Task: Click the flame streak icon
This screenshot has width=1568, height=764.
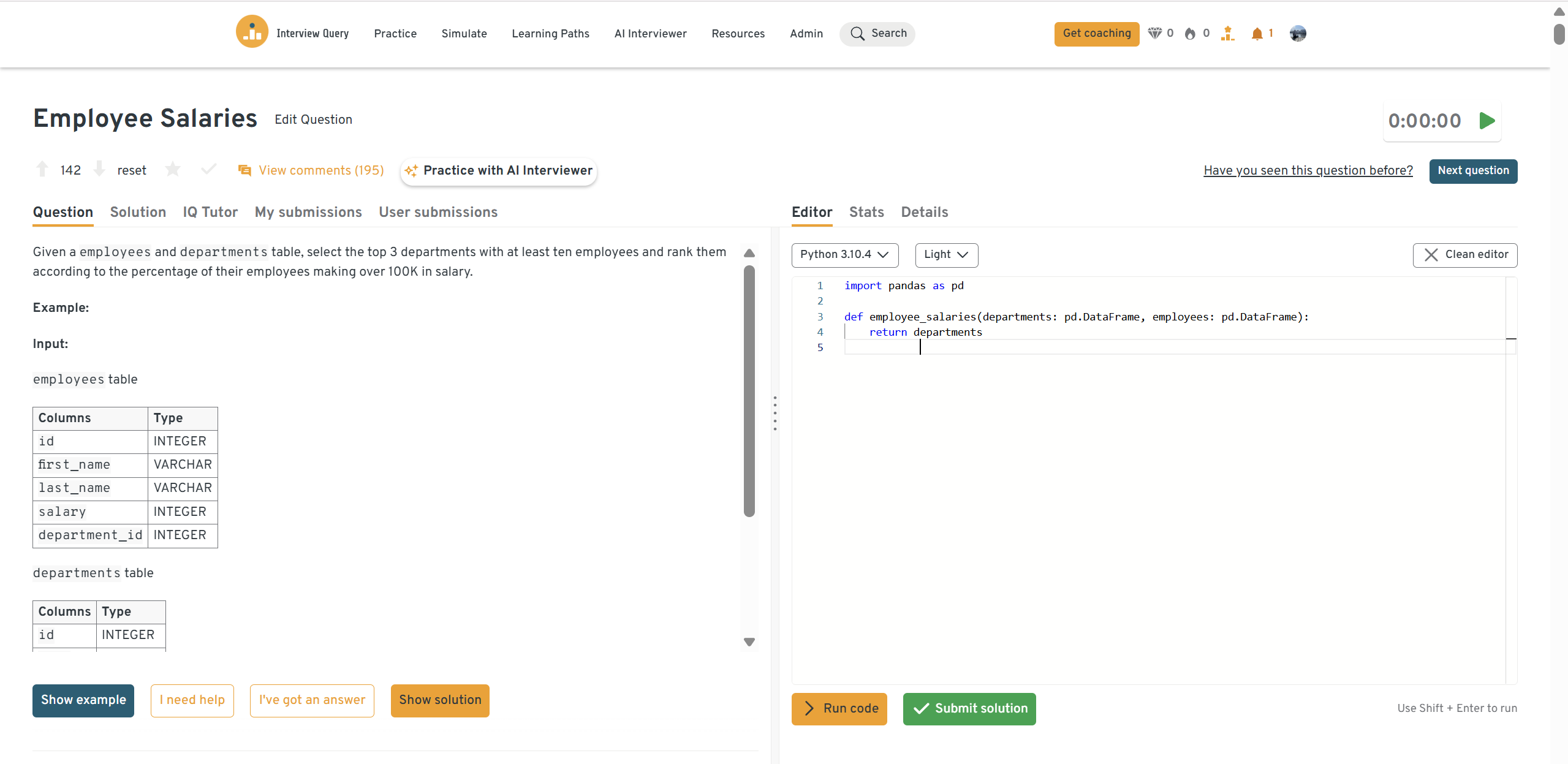Action: coord(1190,34)
